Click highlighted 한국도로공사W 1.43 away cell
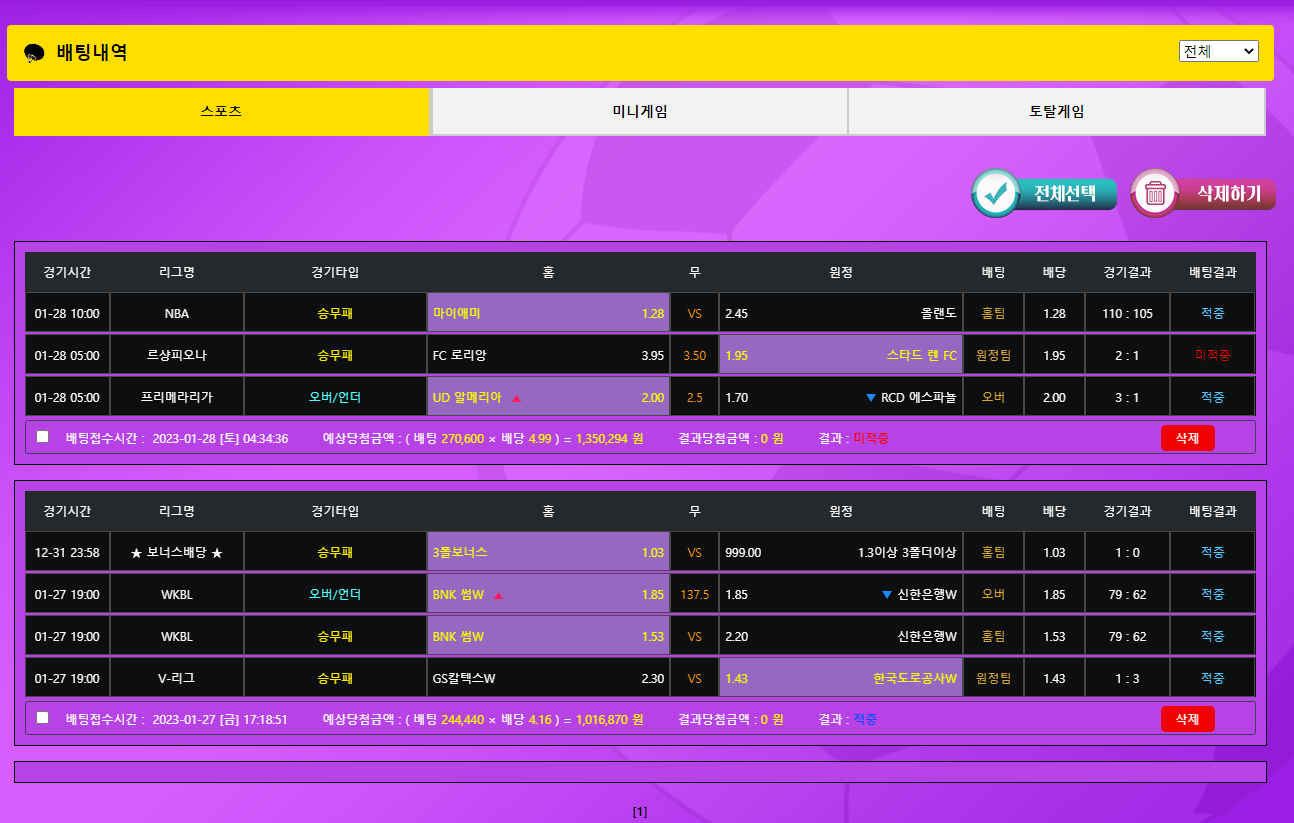The width and height of the screenshot is (1294, 823). coord(840,679)
